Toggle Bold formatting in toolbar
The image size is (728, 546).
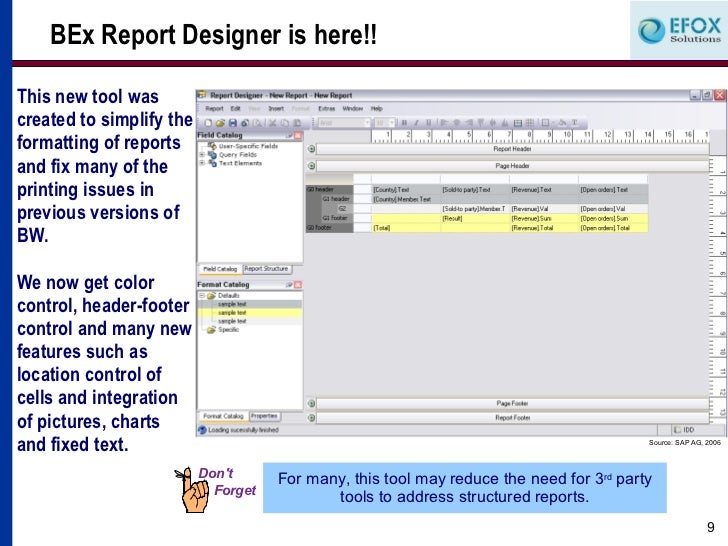(x=404, y=123)
